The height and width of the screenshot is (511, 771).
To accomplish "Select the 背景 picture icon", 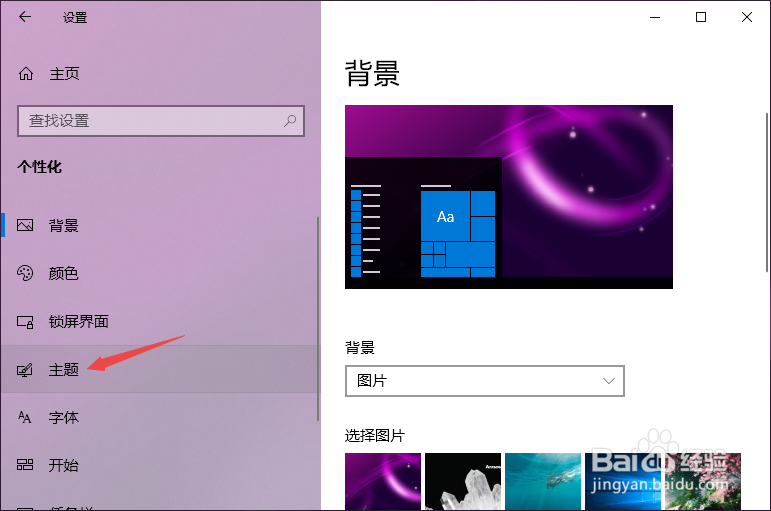I will 25,225.
